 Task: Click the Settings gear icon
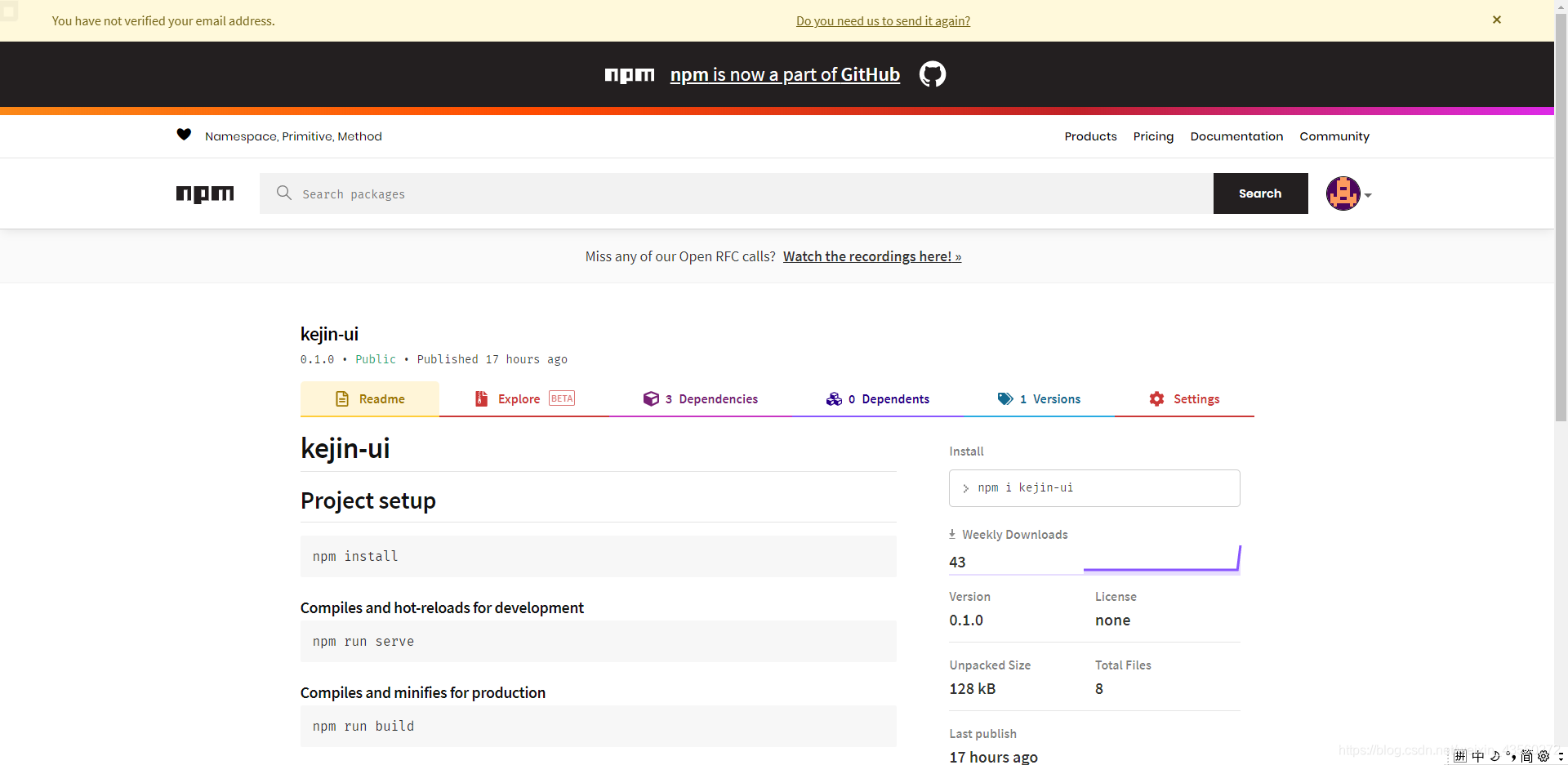[1156, 398]
